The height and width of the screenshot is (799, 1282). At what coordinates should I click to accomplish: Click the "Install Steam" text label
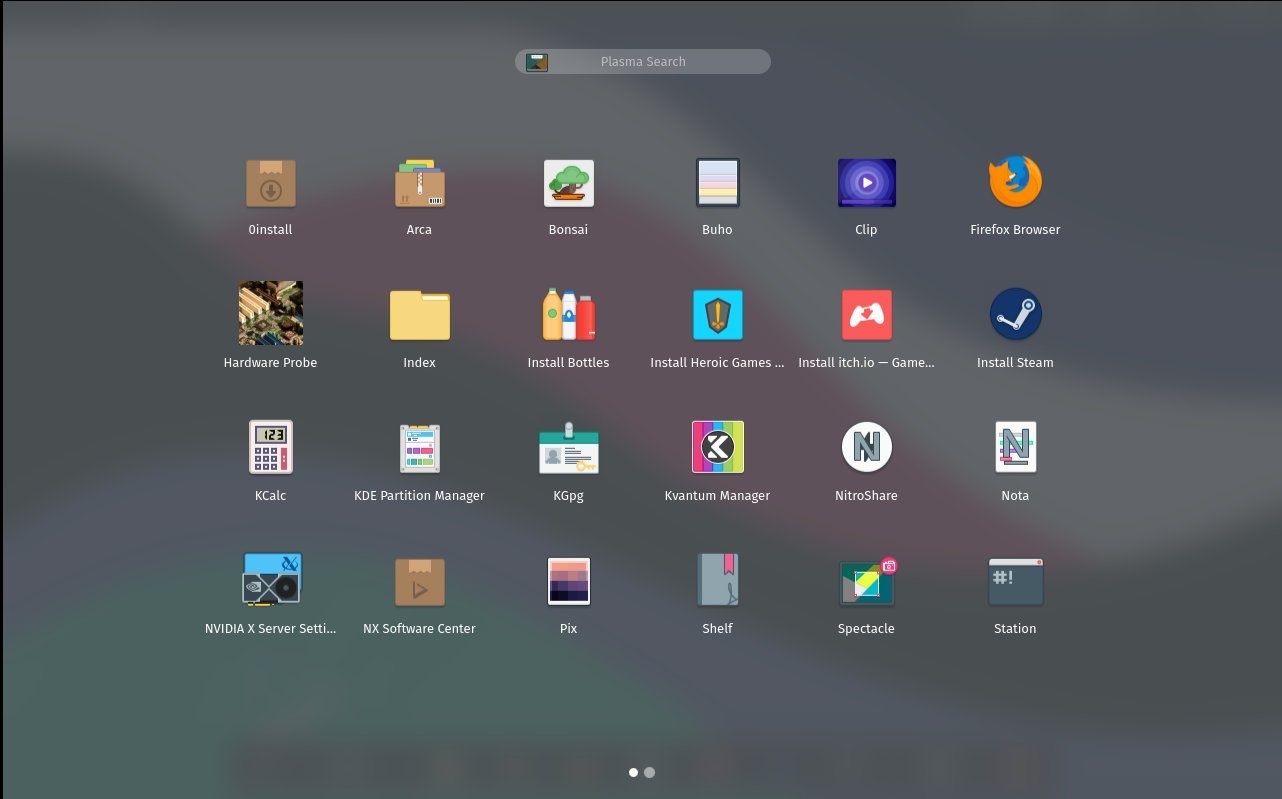click(1015, 362)
